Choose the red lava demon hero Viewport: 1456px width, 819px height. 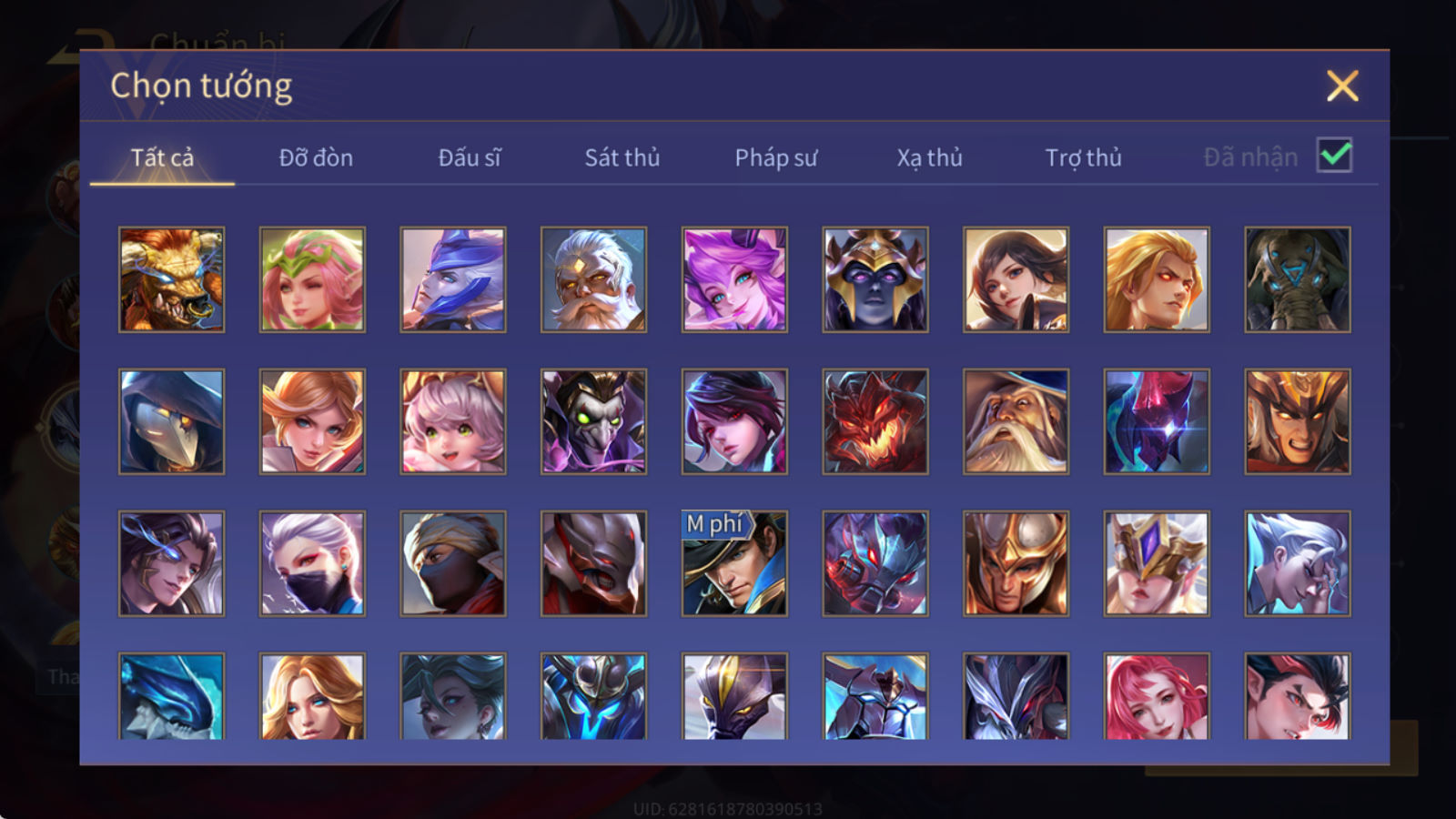coord(875,421)
